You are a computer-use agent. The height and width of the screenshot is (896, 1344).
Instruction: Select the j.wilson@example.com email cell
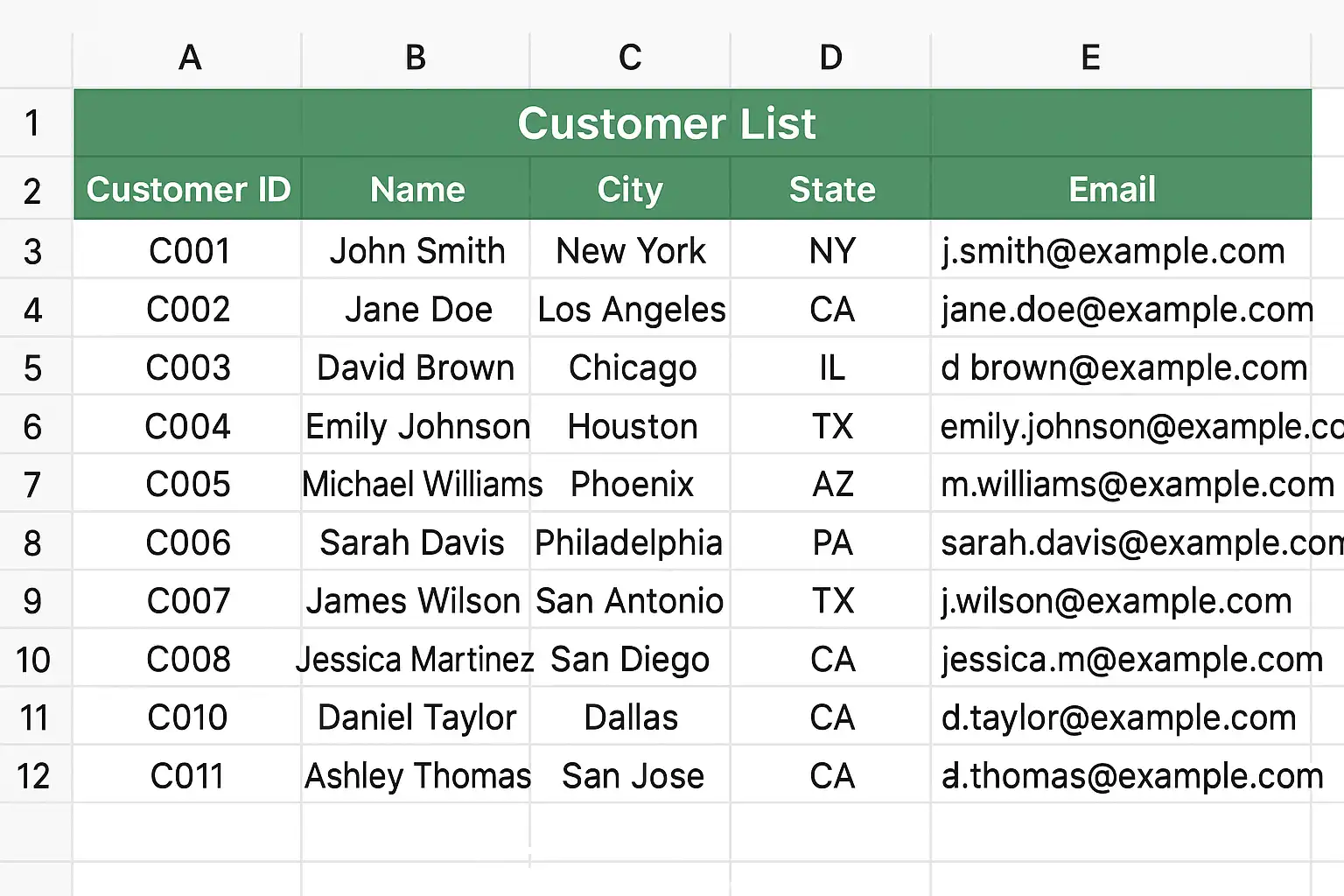1116,601
